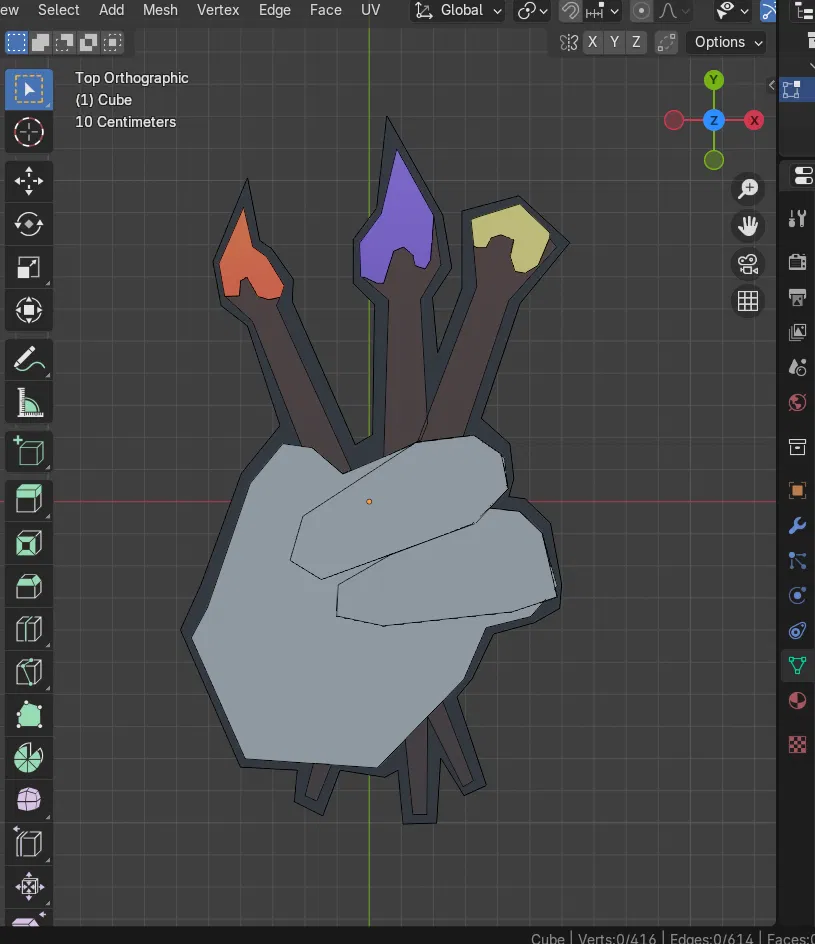The width and height of the screenshot is (815, 944).
Task: Toggle Z axis mirror button
Action: click(x=636, y=42)
